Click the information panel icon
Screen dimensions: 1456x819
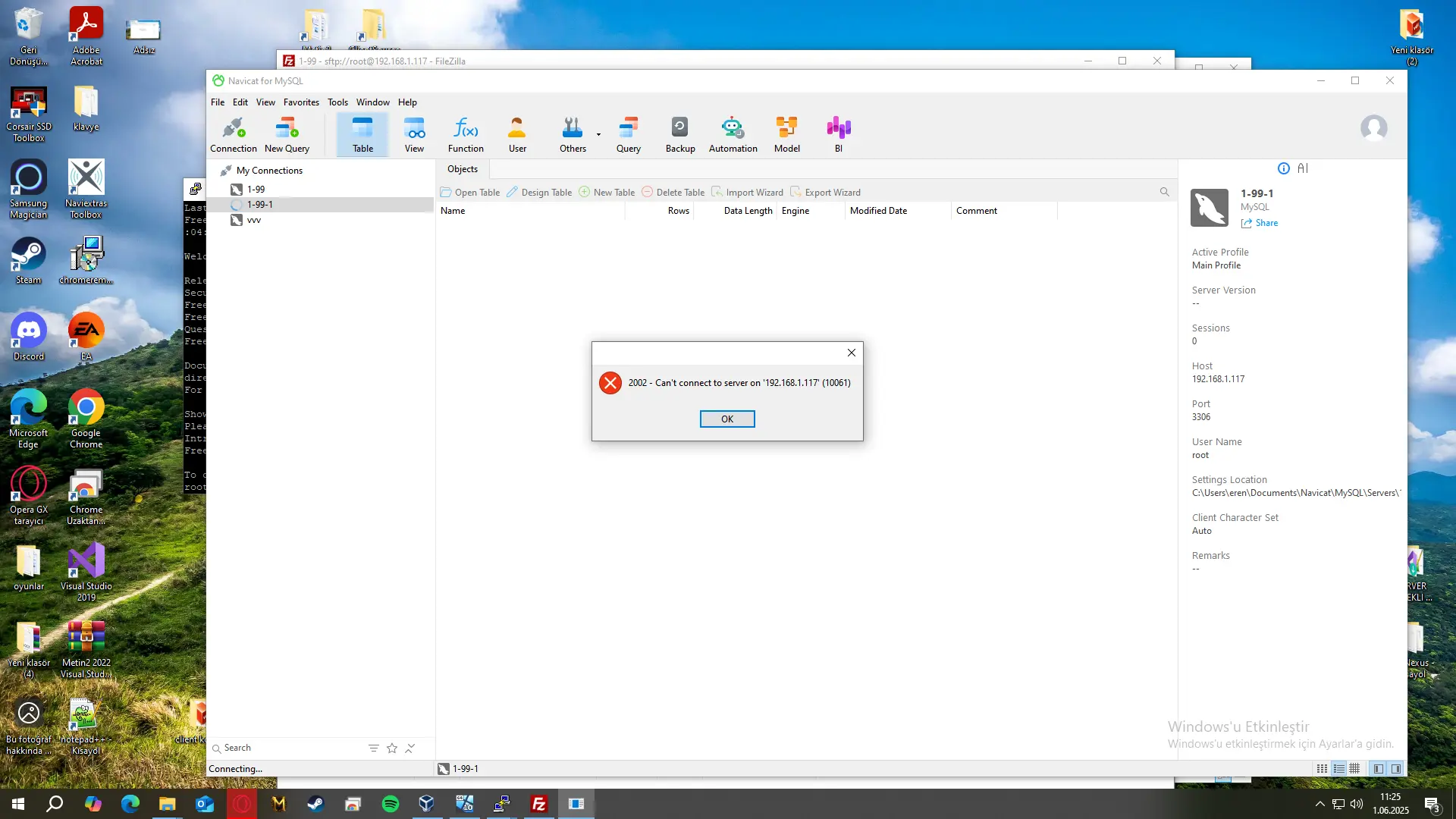point(1283,168)
